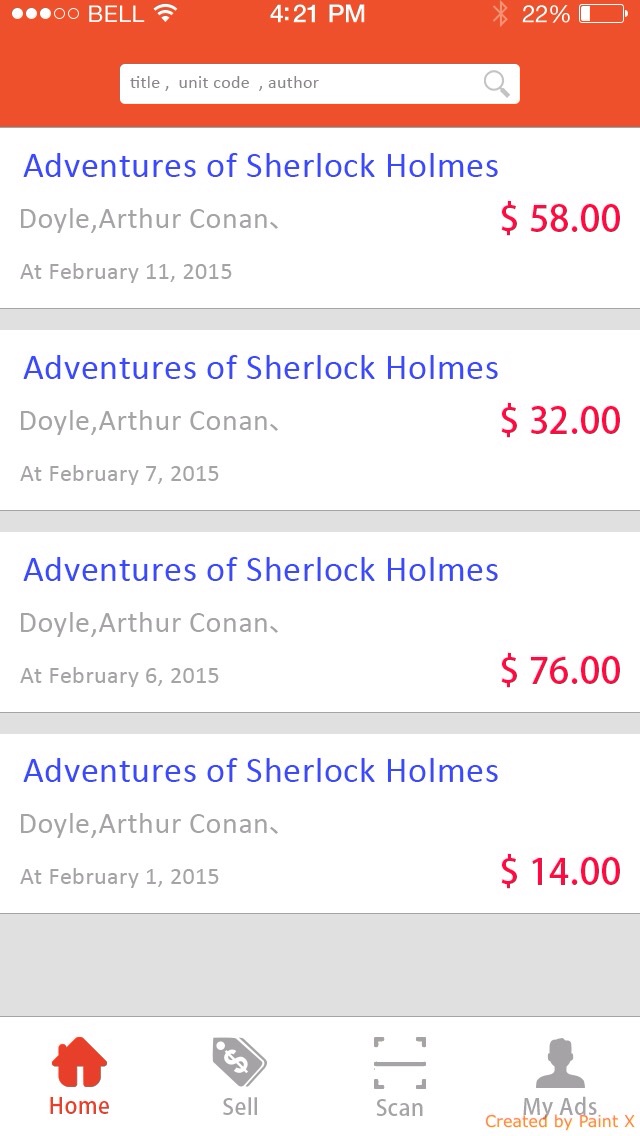The width and height of the screenshot is (640, 1136).
Task: Tap the author name on February 6 listing
Action: point(146,623)
